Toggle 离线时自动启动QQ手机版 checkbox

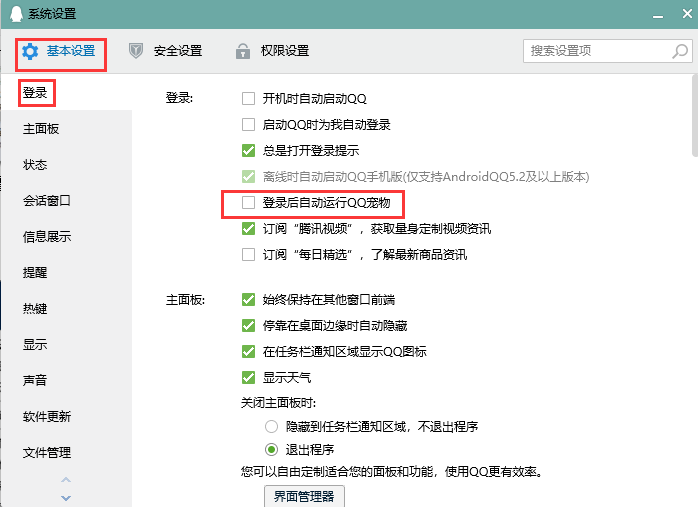coord(248,177)
